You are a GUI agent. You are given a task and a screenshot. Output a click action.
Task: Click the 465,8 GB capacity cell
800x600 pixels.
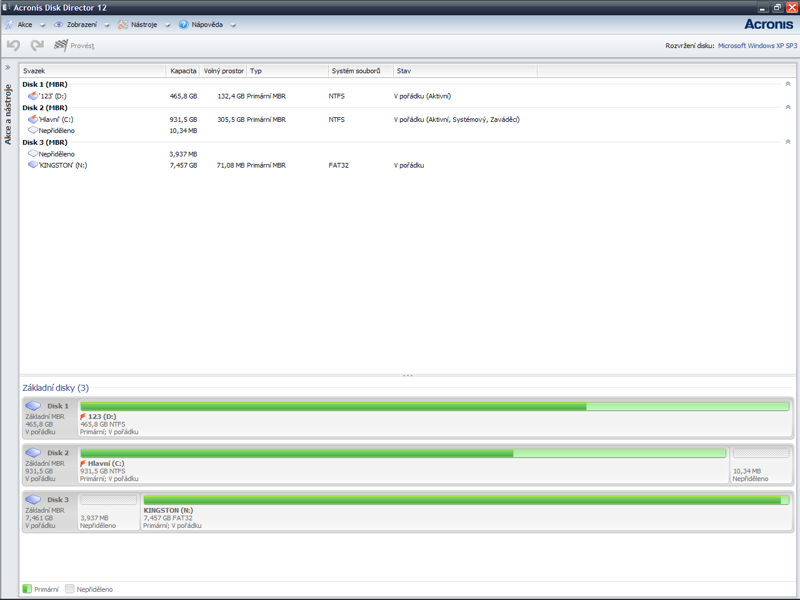coord(183,96)
